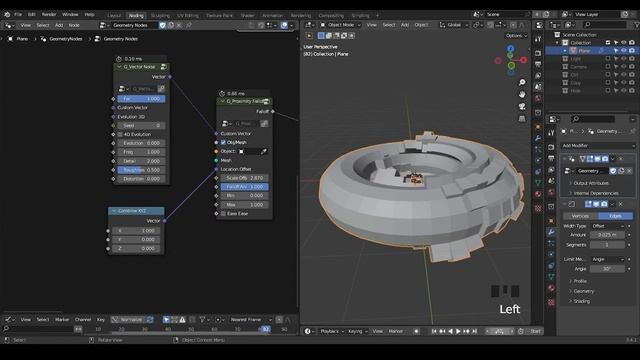Select the Vertices bevel mode button
640x360 pixels.
click(x=580, y=216)
